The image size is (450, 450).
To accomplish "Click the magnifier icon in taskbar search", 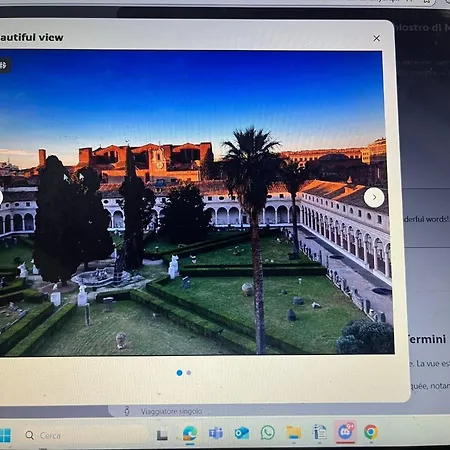I will [x=30, y=435].
